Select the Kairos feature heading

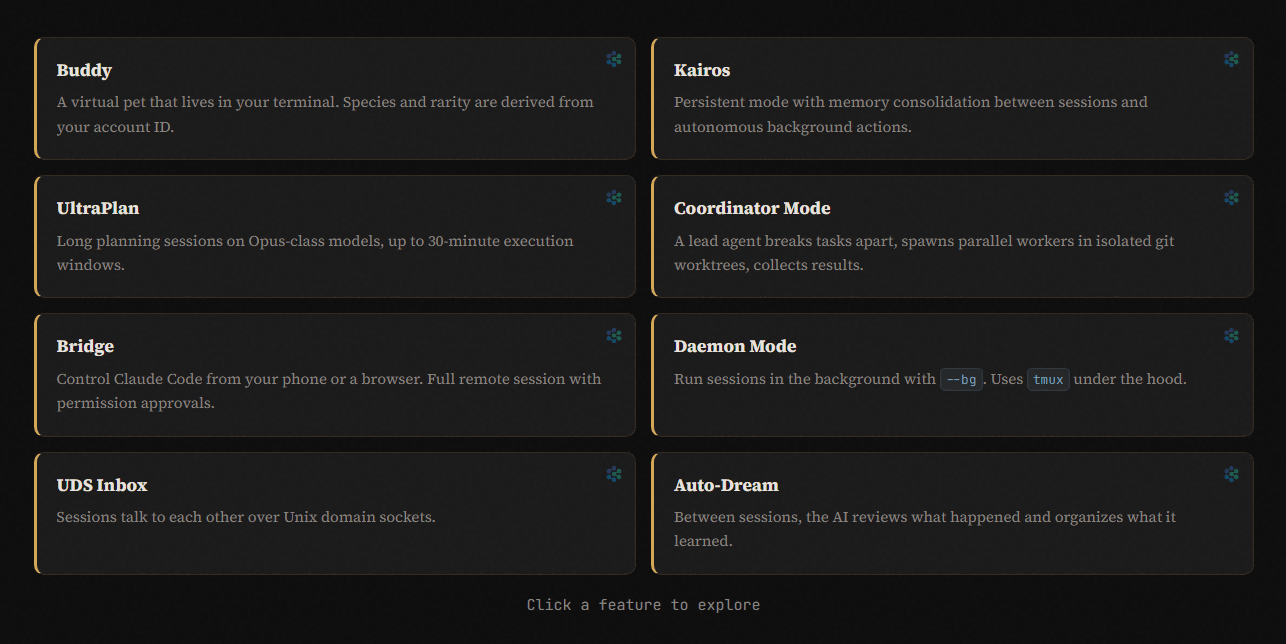click(702, 70)
